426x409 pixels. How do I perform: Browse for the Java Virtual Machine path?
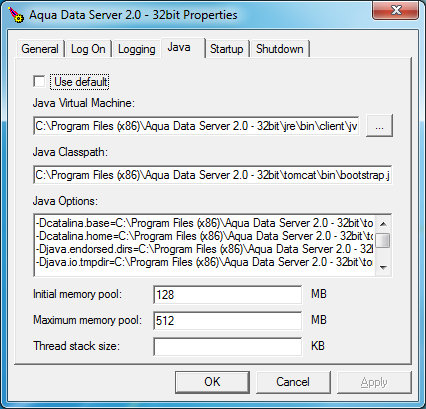tap(379, 126)
